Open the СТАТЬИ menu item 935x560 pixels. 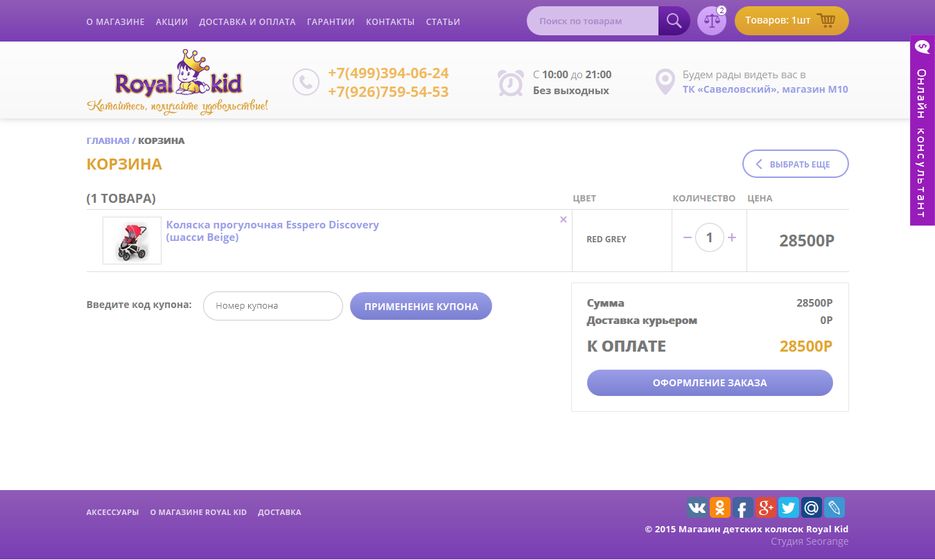coord(442,21)
